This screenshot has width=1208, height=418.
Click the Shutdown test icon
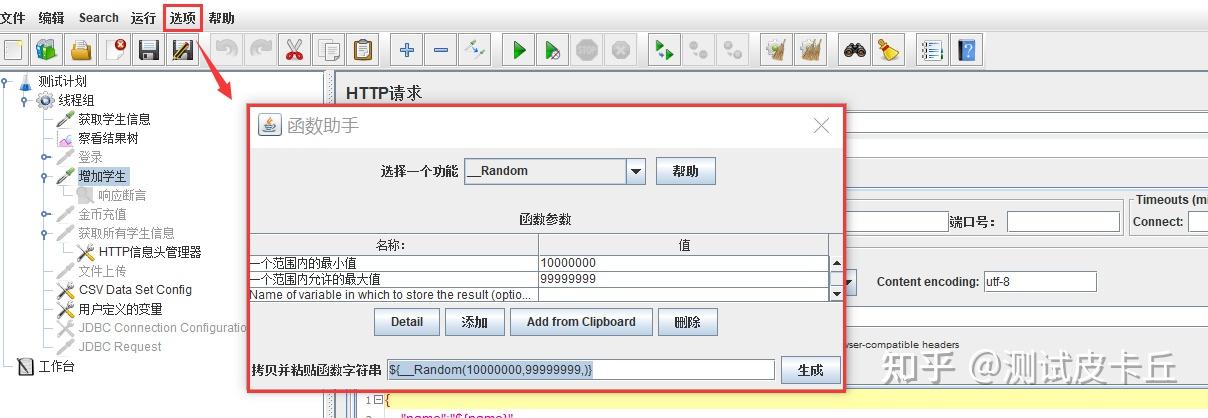coord(621,49)
